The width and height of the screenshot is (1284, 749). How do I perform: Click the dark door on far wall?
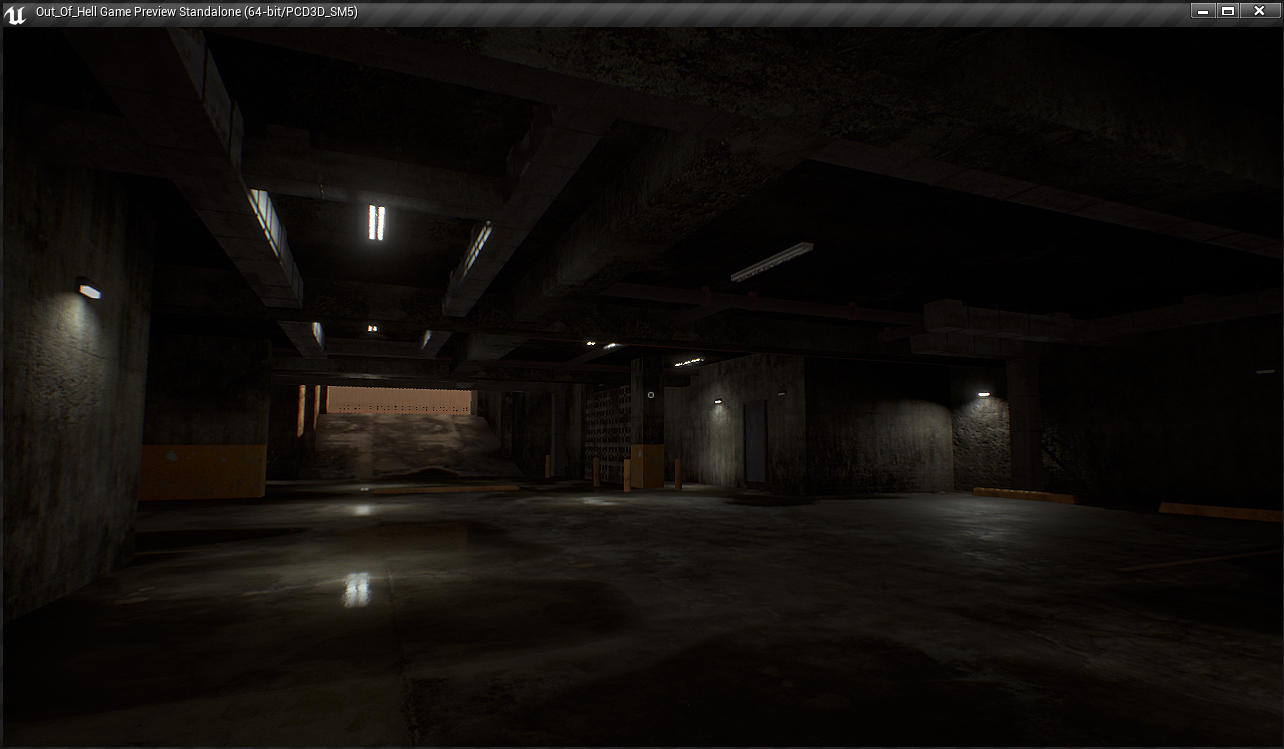(x=755, y=443)
